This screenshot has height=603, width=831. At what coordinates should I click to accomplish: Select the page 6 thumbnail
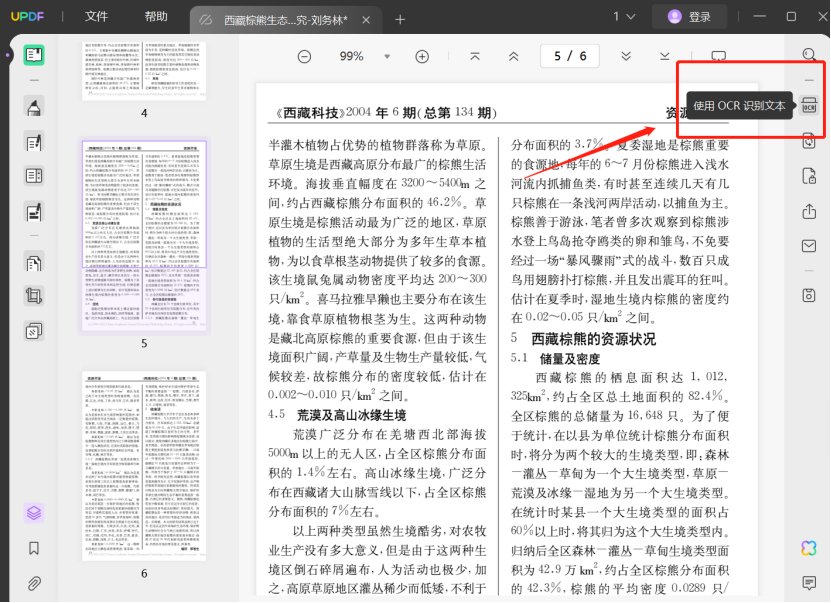[x=144, y=465]
